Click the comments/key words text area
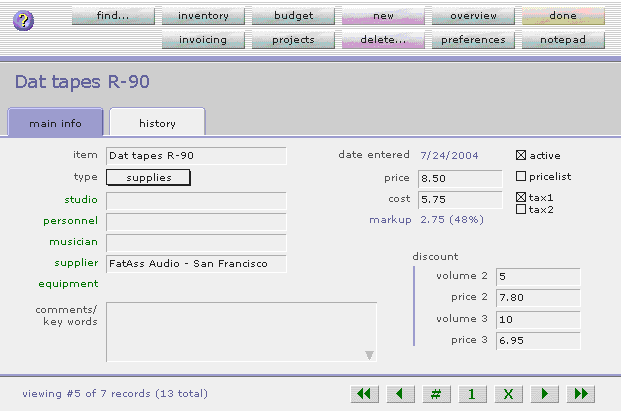The height and width of the screenshot is (411, 621). click(241, 332)
